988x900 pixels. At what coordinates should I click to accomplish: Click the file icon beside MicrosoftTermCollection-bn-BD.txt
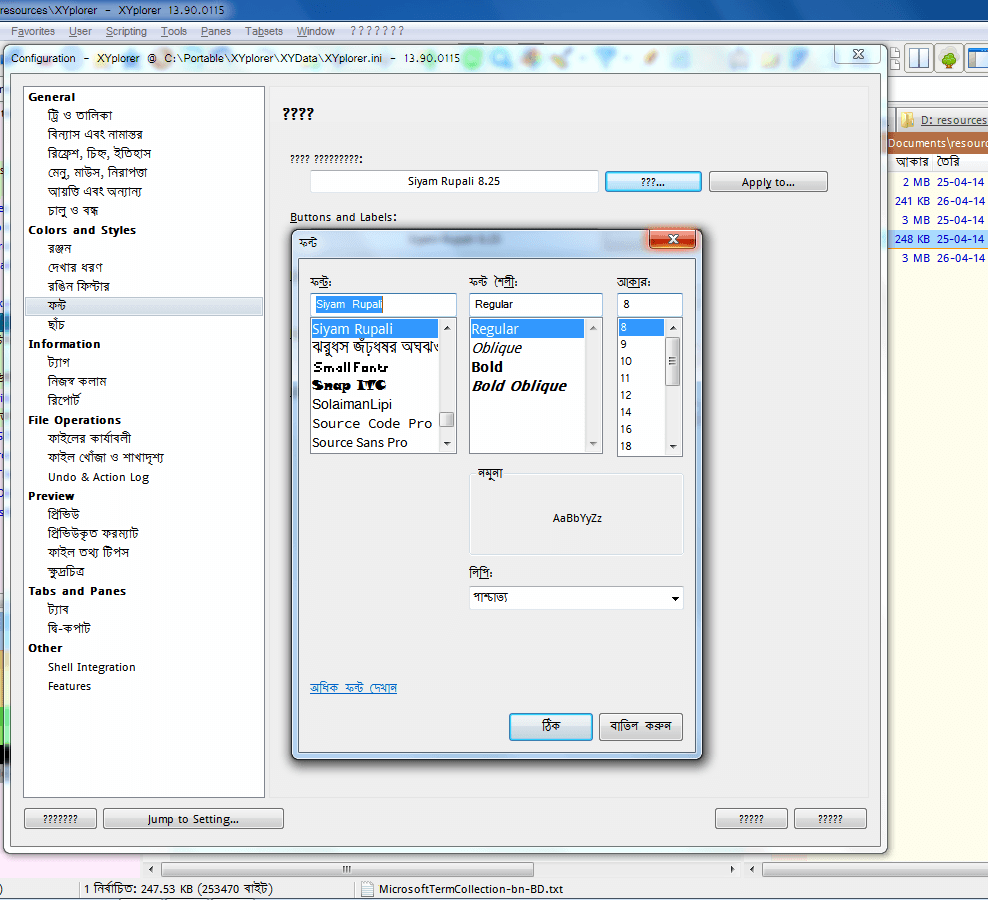pos(367,888)
